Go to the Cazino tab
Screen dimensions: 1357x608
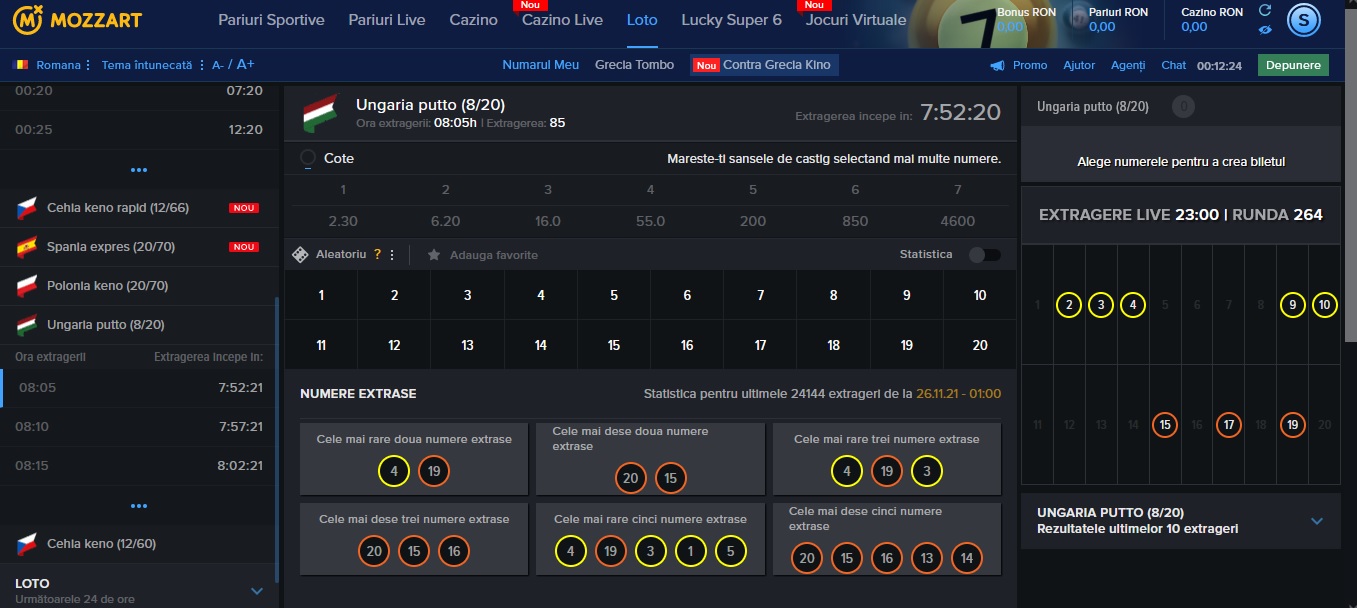[x=474, y=20]
